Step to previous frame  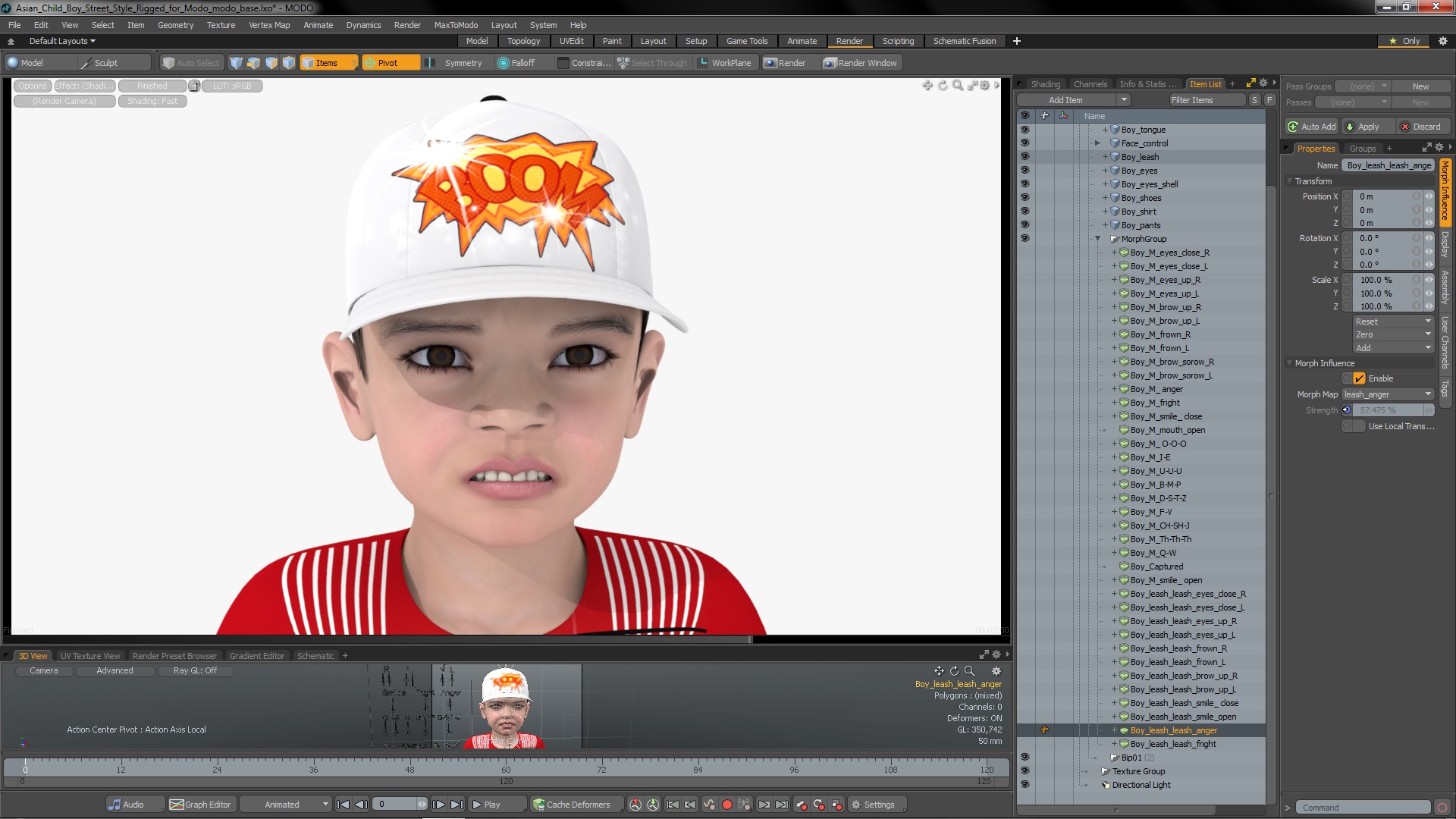[x=362, y=805]
